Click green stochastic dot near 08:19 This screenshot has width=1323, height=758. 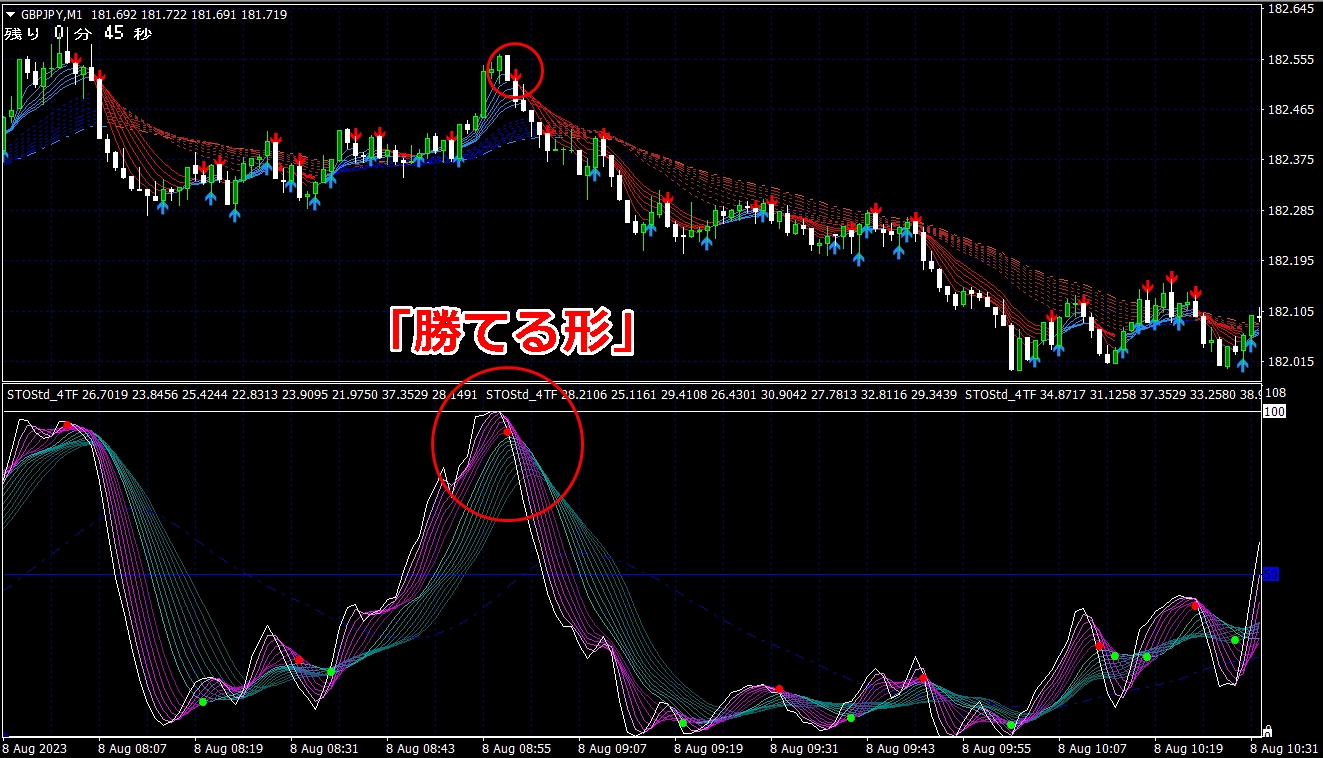click(203, 702)
